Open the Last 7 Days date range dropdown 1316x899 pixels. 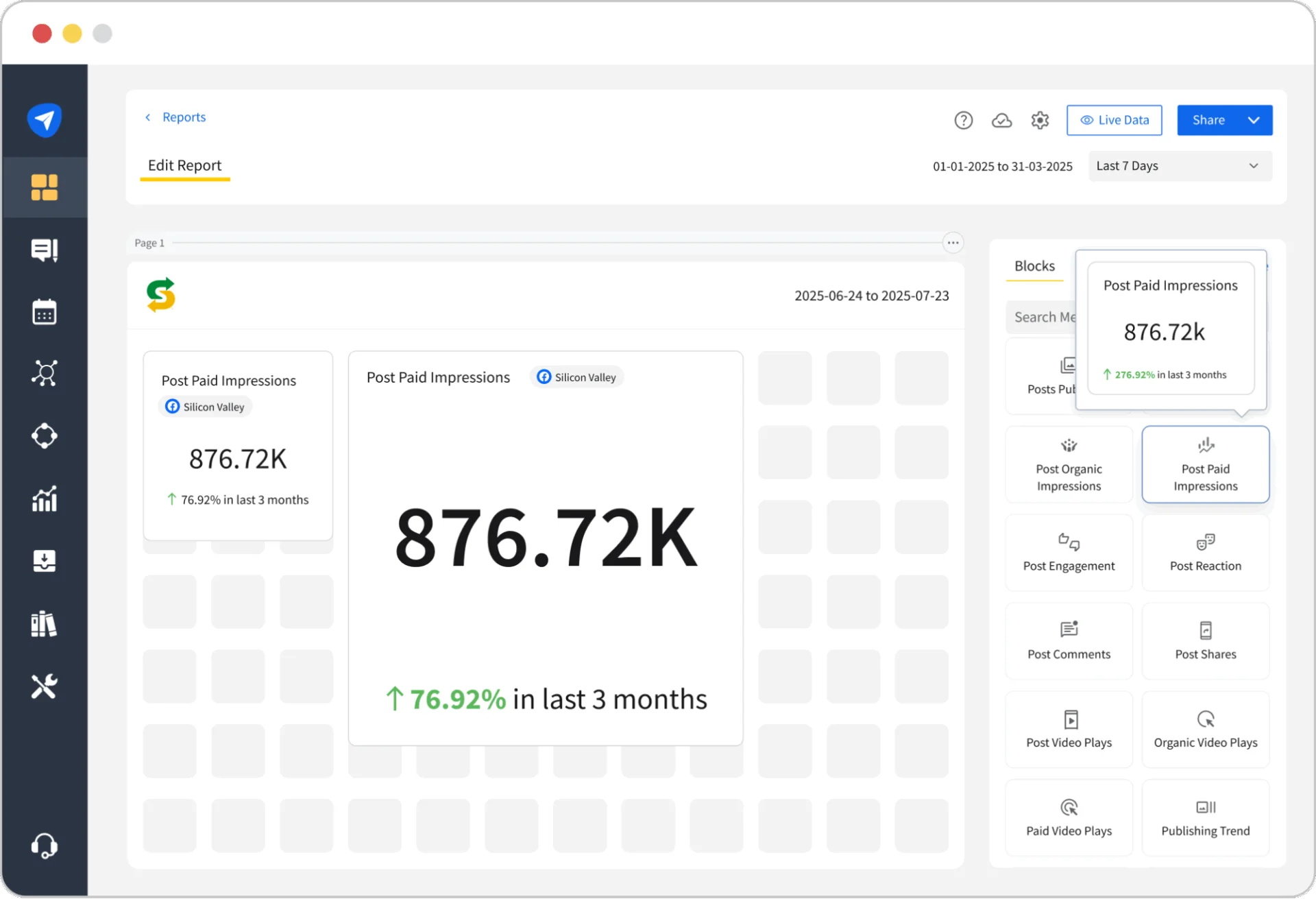point(1179,165)
